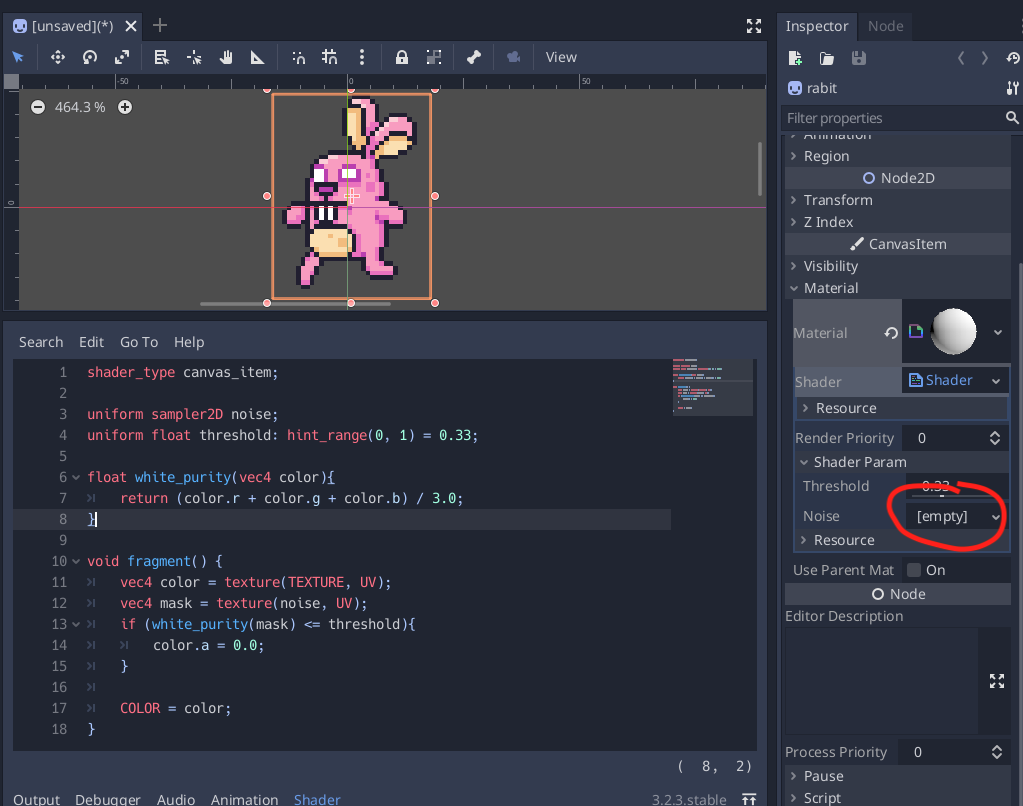Open the Noise [empty] dropdown

(x=956, y=516)
